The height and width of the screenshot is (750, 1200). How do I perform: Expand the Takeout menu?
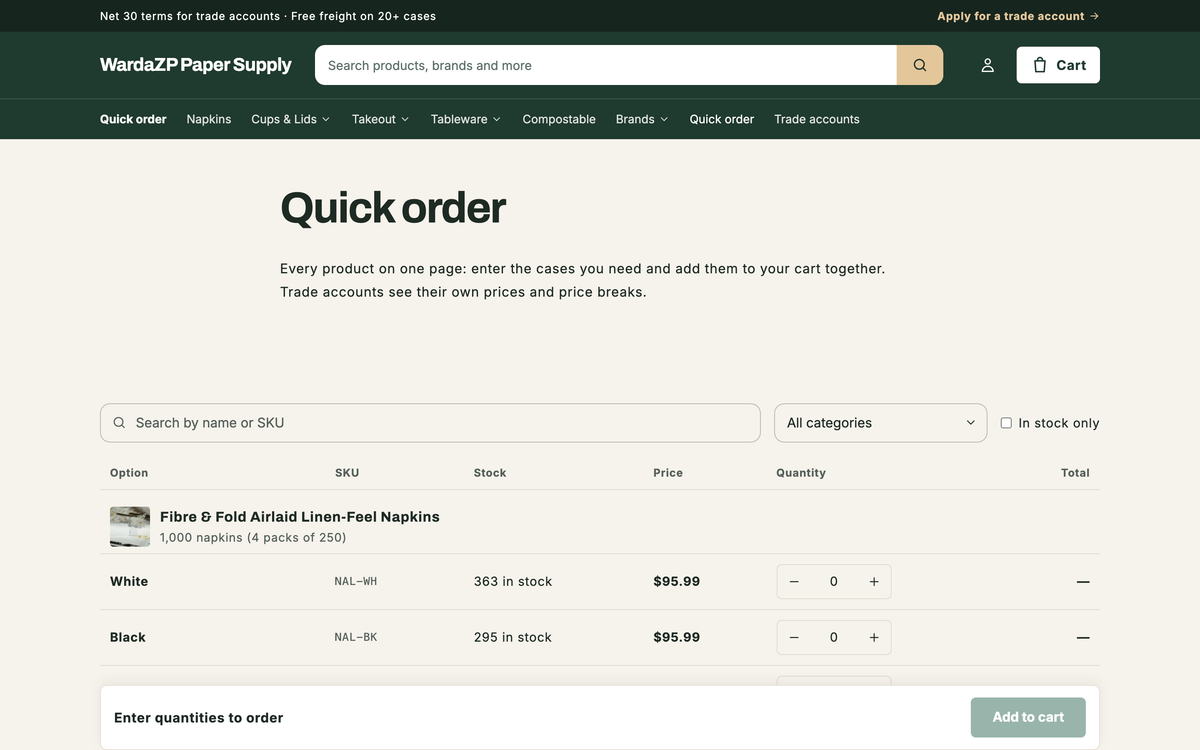pyautogui.click(x=381, y=119)
